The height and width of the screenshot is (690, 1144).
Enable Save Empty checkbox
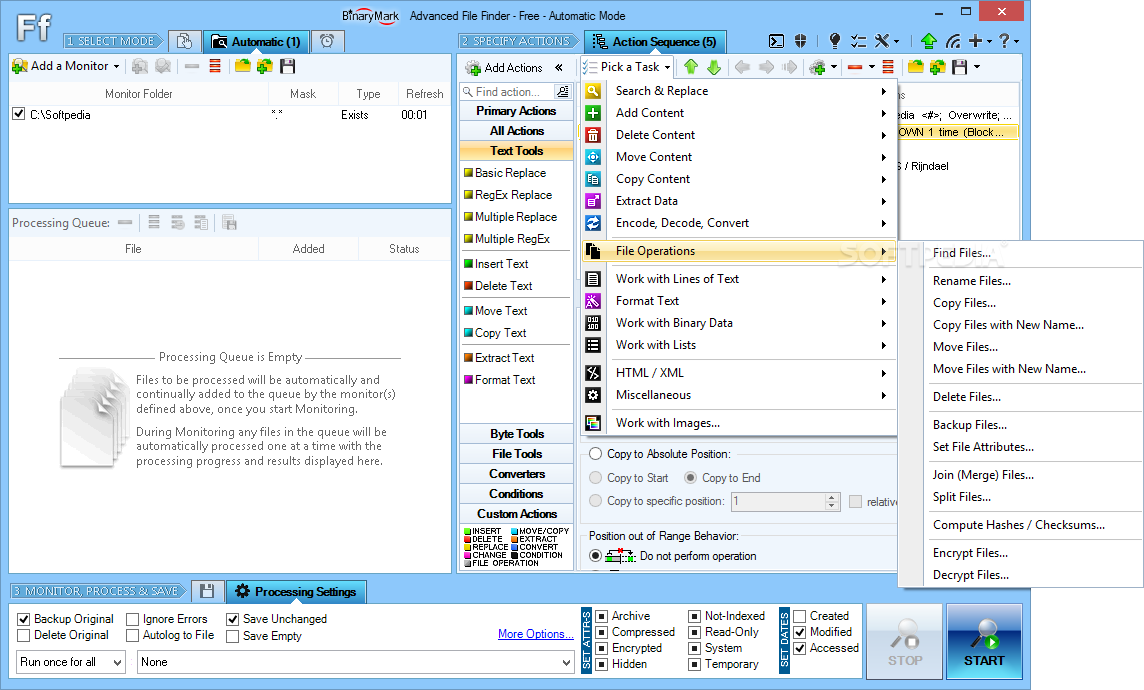(x=232, y=636)
